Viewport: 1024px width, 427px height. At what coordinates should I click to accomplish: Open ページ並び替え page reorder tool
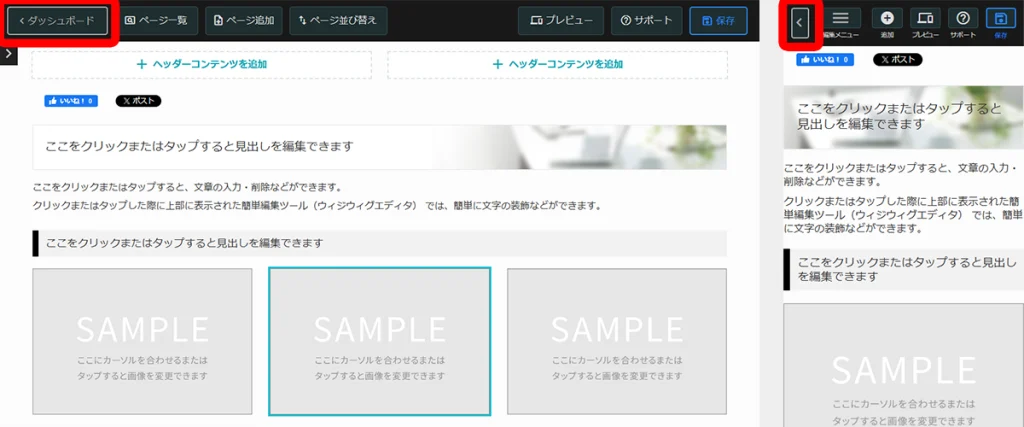[338, 20]
